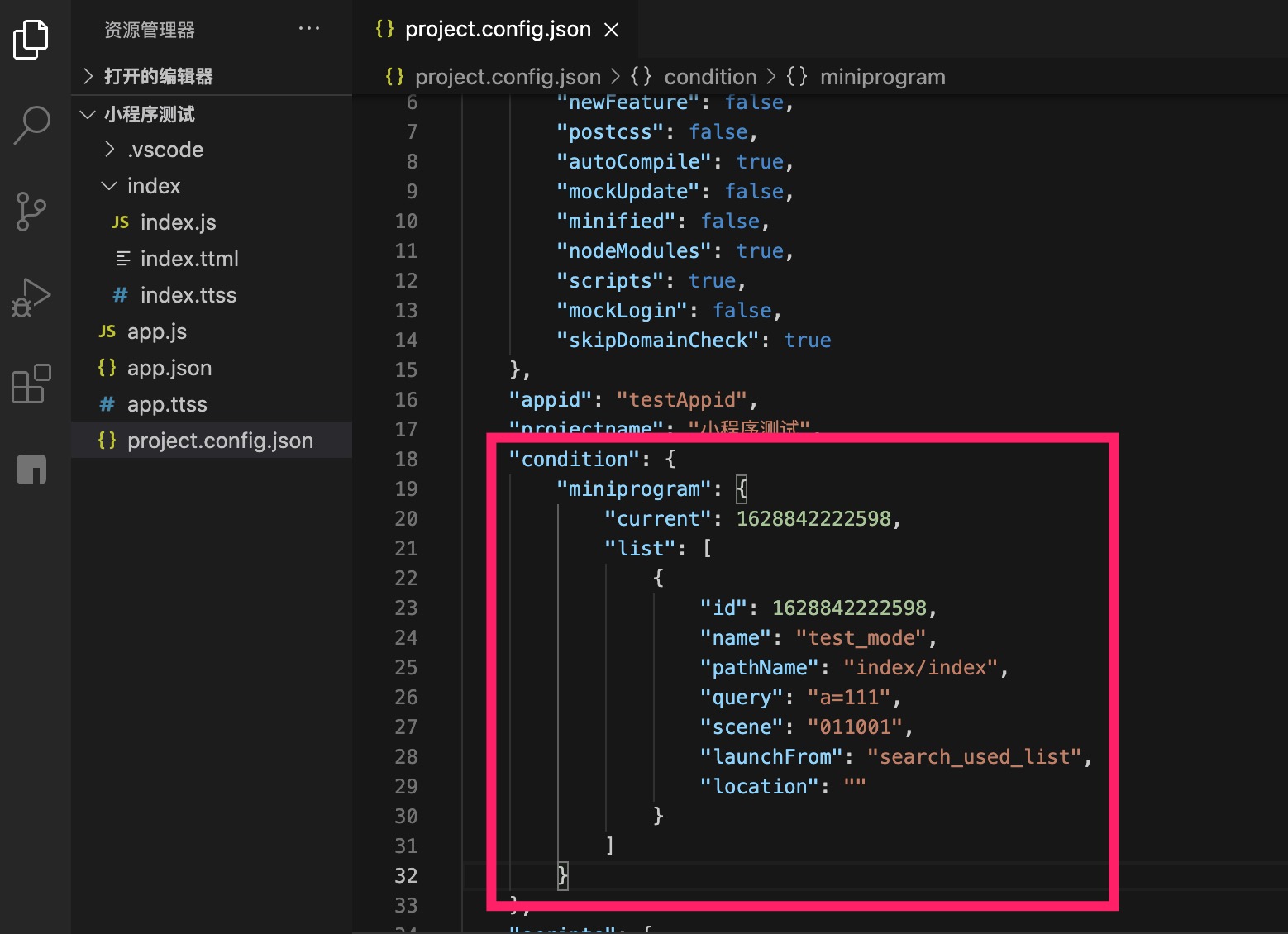This screenshot has width=1288, height=934.
Task: Click the "mockUpdate" key on line 9
Action: (x=628, y=192)
